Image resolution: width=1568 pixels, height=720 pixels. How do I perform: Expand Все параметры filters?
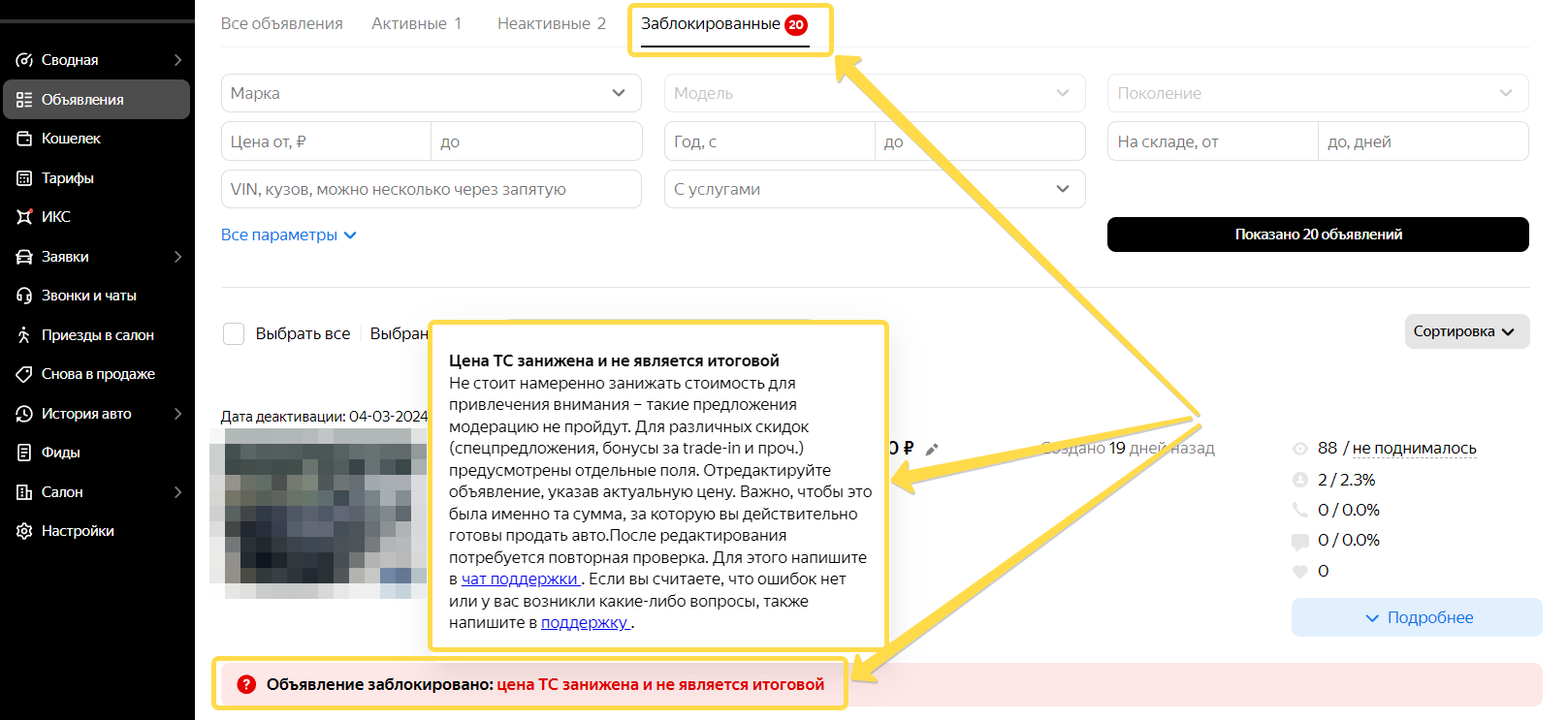[x=288, y=235]
